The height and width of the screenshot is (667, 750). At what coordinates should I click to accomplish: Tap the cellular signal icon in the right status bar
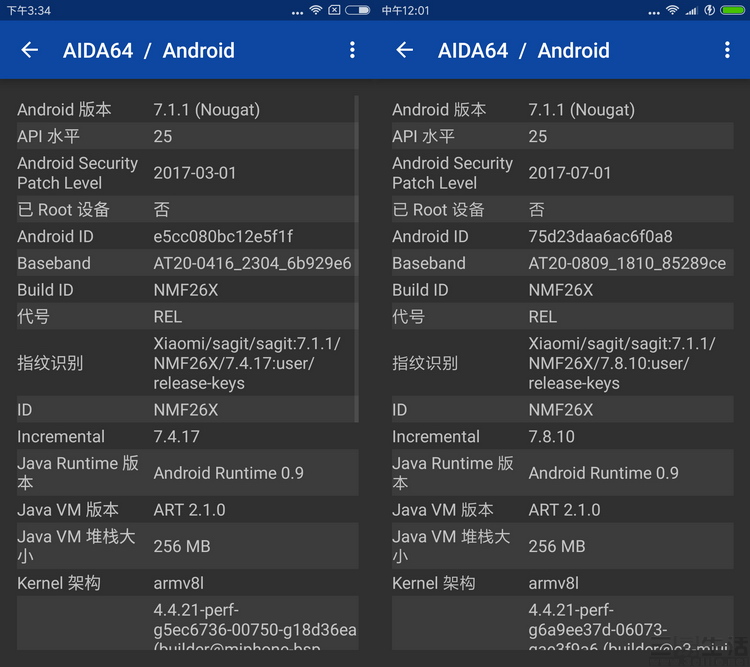(x=692, y=10)
